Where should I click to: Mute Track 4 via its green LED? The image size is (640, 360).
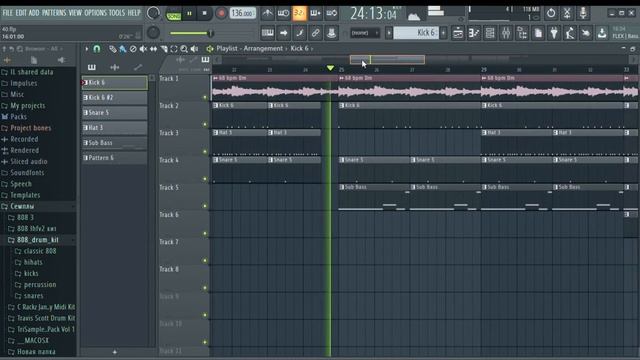(x=205, y=179)
